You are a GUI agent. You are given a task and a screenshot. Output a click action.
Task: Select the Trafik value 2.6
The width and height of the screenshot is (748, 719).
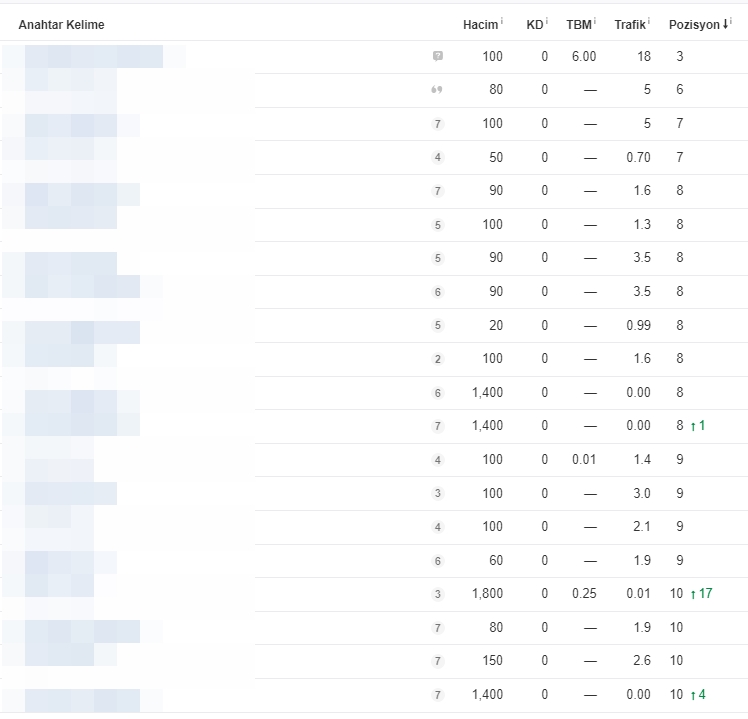click(642, 661)
